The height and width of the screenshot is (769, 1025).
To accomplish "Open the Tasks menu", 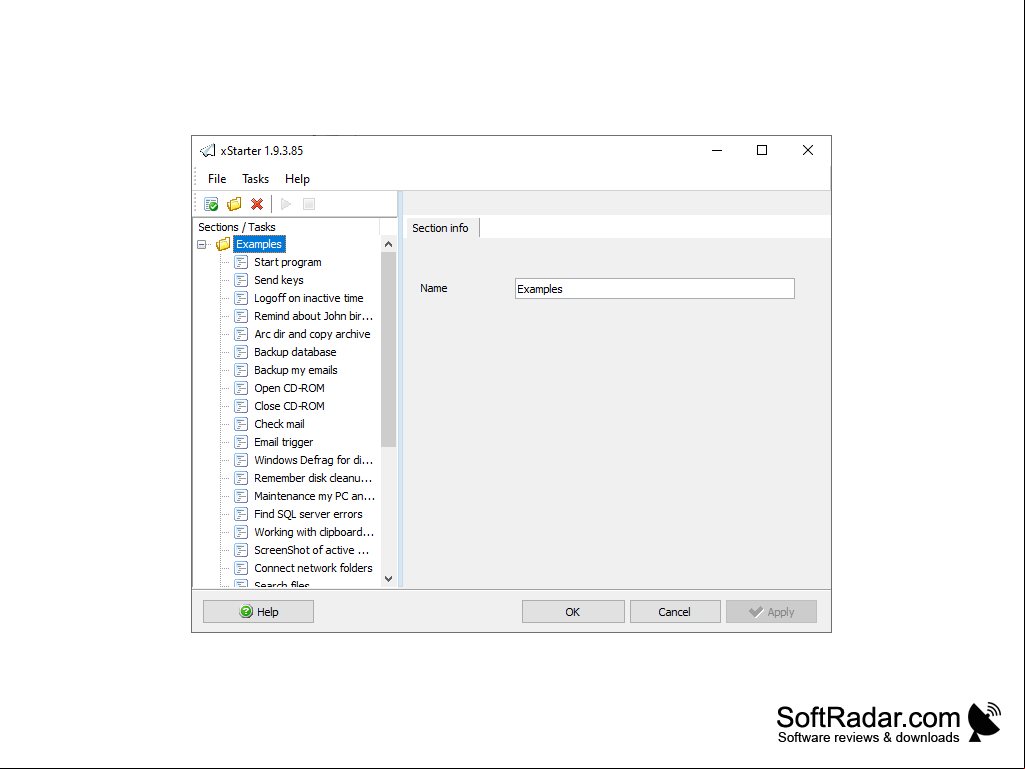I will [256, 179].
